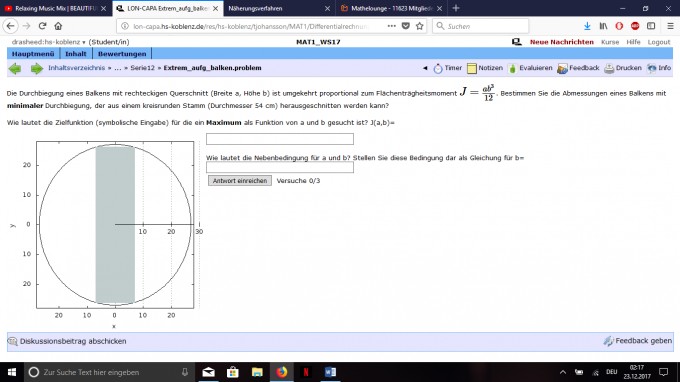680x382 pixels.
Task: Open Notizen notes tool
Action: [484, 68]
